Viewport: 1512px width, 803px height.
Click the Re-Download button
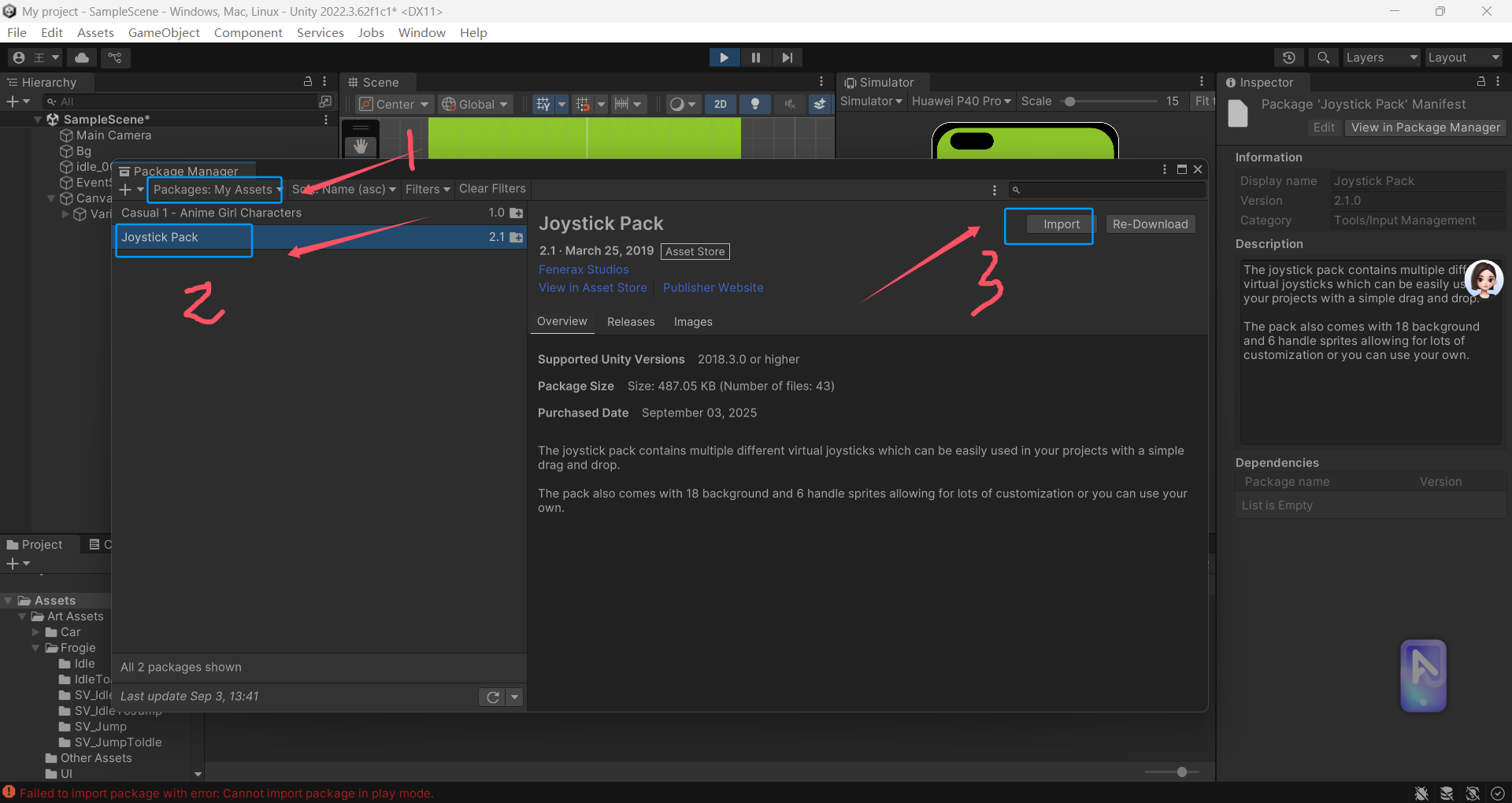pyautogui.click(x=1150, y=224)
